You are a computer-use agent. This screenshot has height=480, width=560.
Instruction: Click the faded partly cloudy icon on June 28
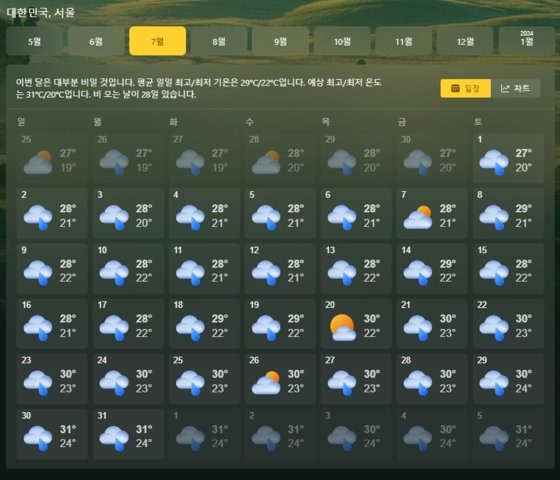(266, 162)
